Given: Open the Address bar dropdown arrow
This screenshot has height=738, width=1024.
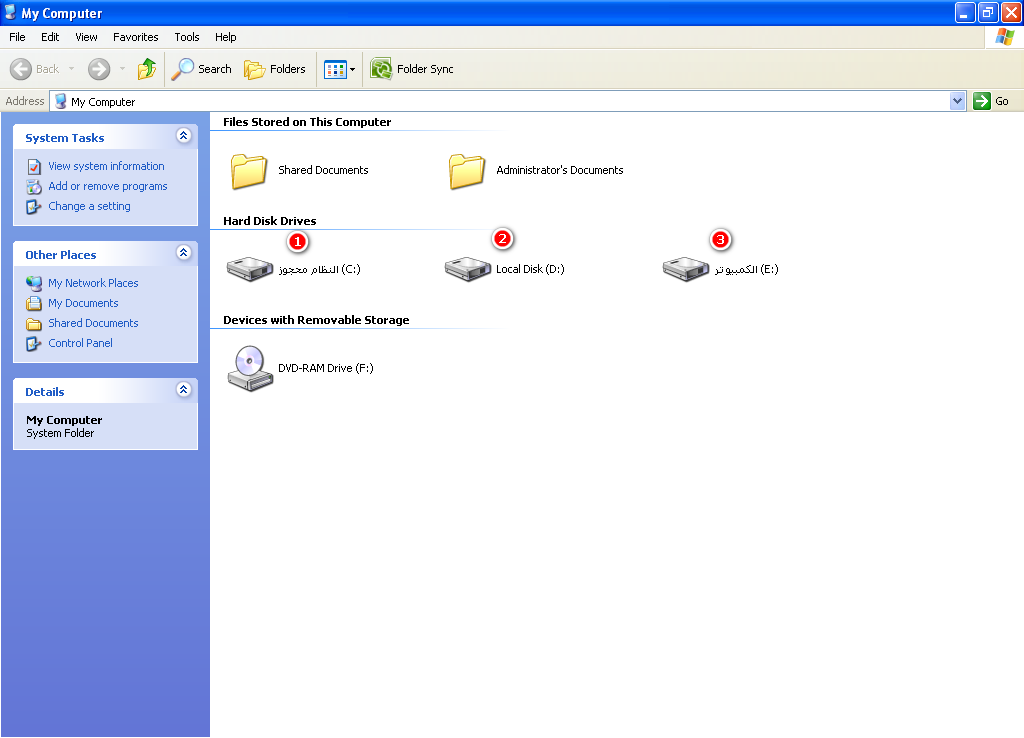Looking at the screenshot, I should point(957,101).
